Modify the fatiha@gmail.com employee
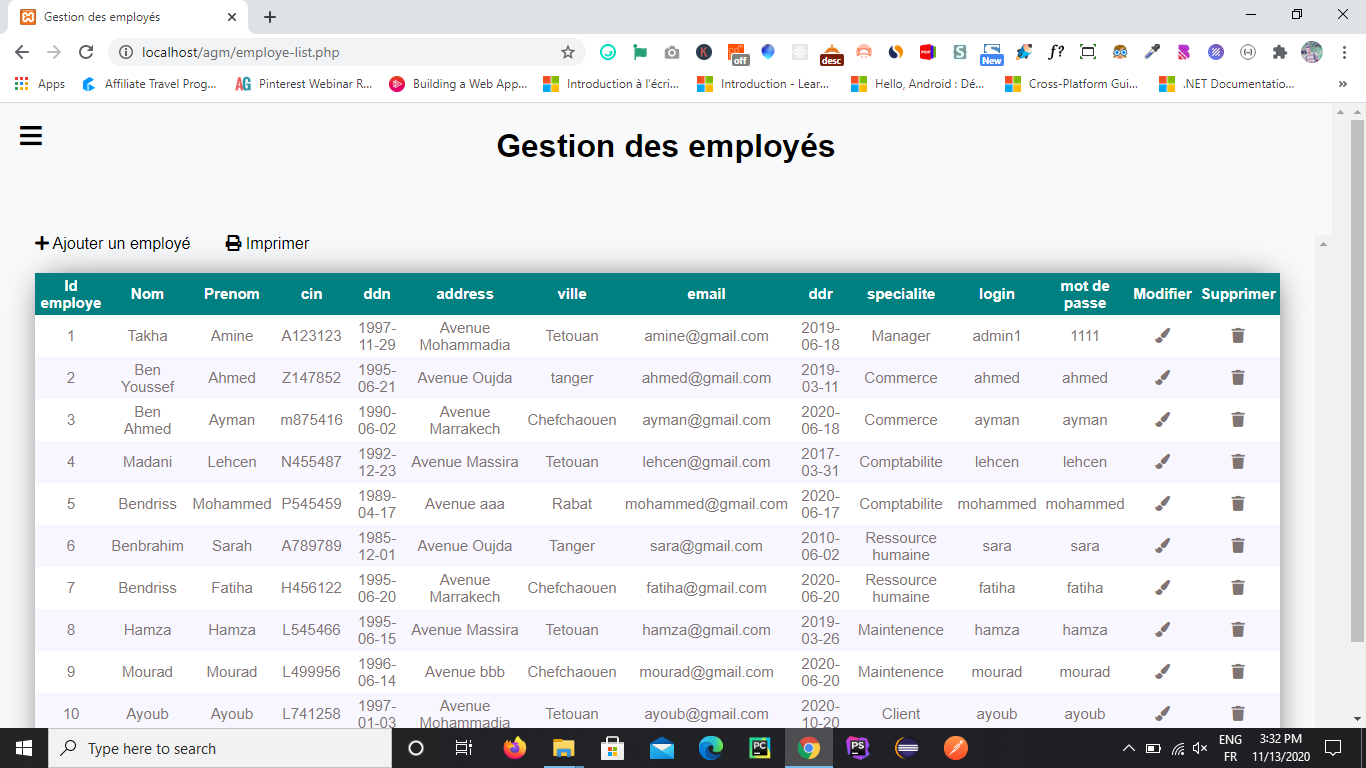 (1162, 588)
